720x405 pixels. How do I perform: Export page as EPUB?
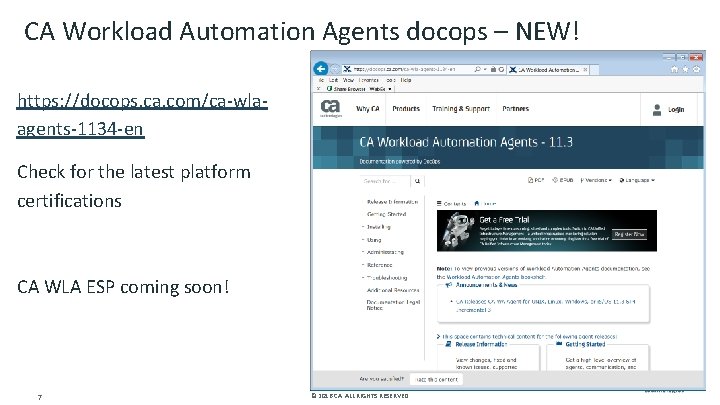[x=562, y=180]
